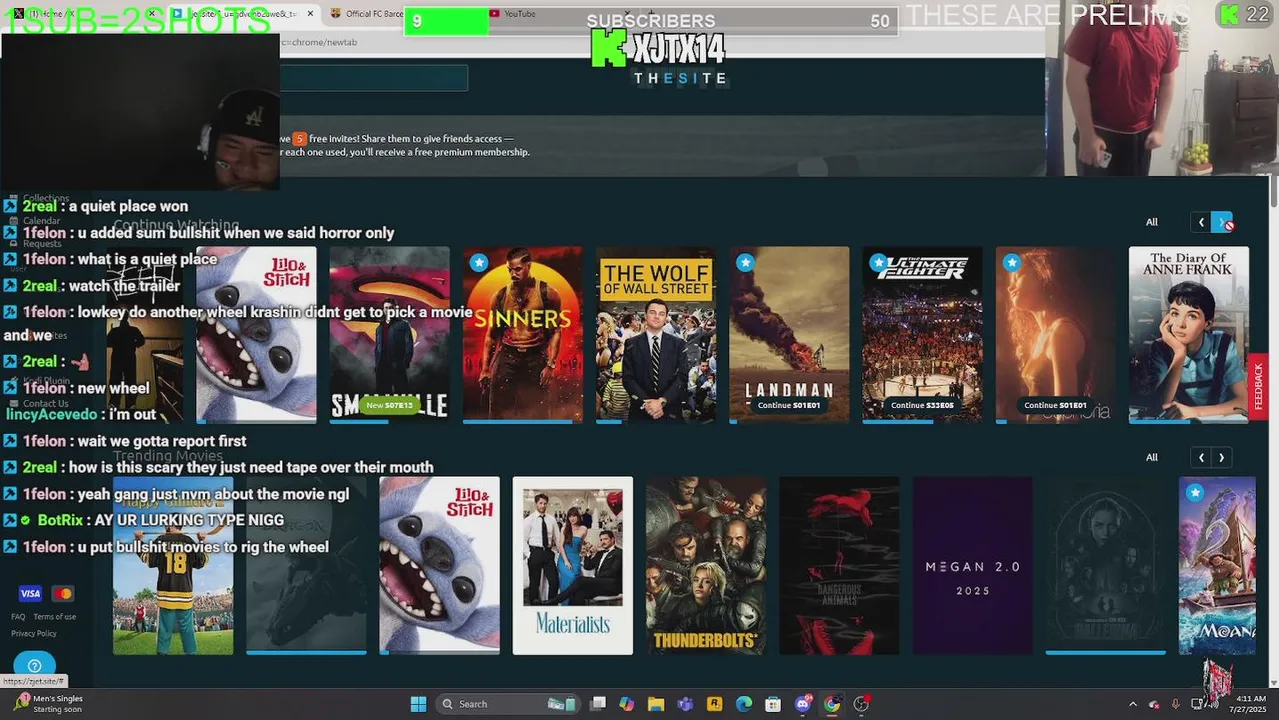This screenshot has width=1279, height=720.
Task: Show hidden system tray icons
Action: (1133, 704)
